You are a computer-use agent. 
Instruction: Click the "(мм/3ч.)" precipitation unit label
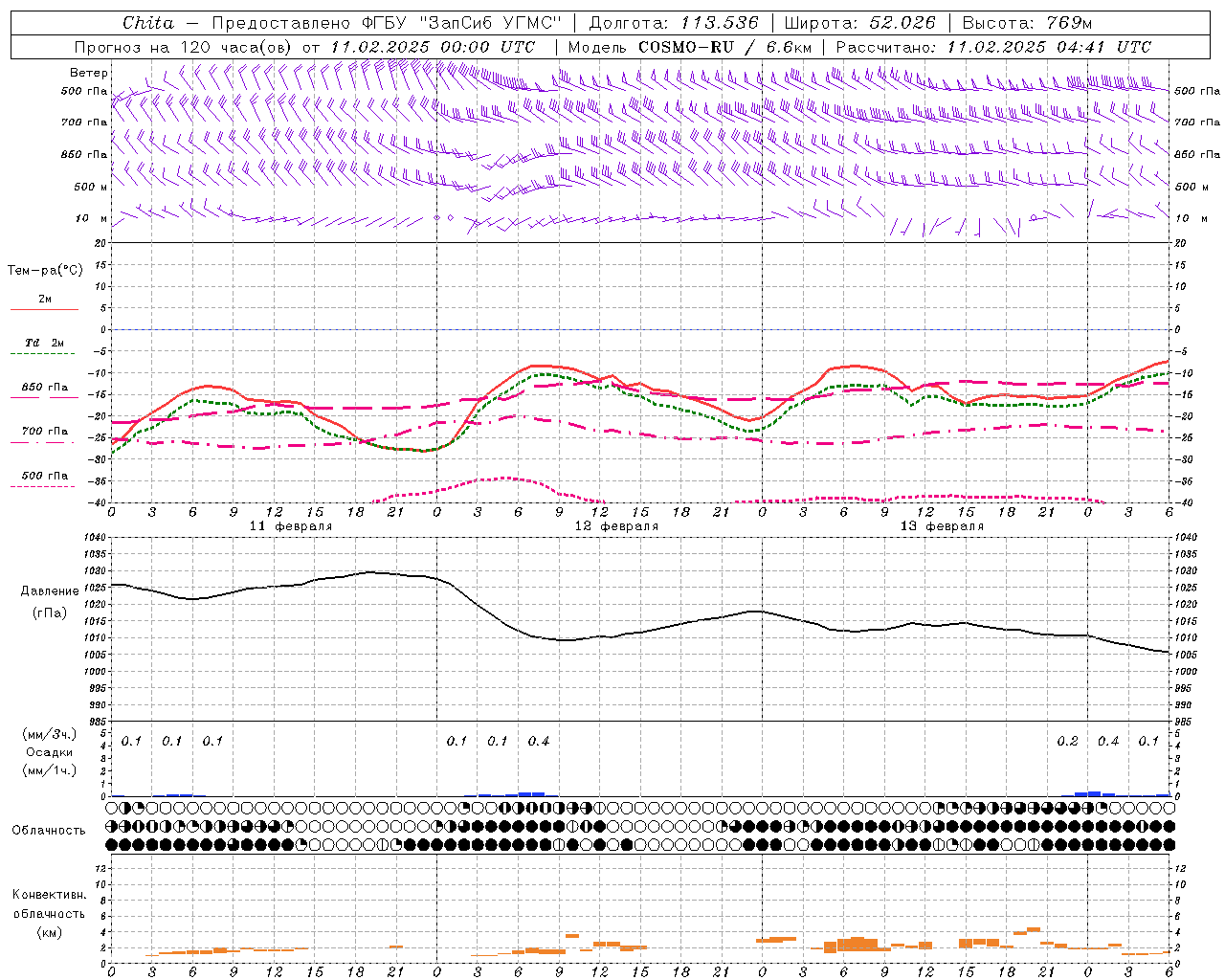[x=50, y=735]
